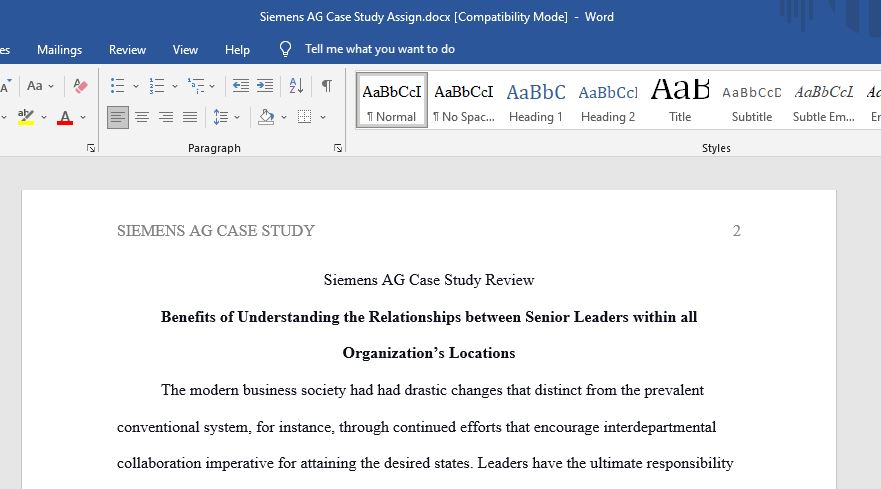Open the Change Case (Aa) menu
This screenshot has width=881, height=489.
coord(35,86)
